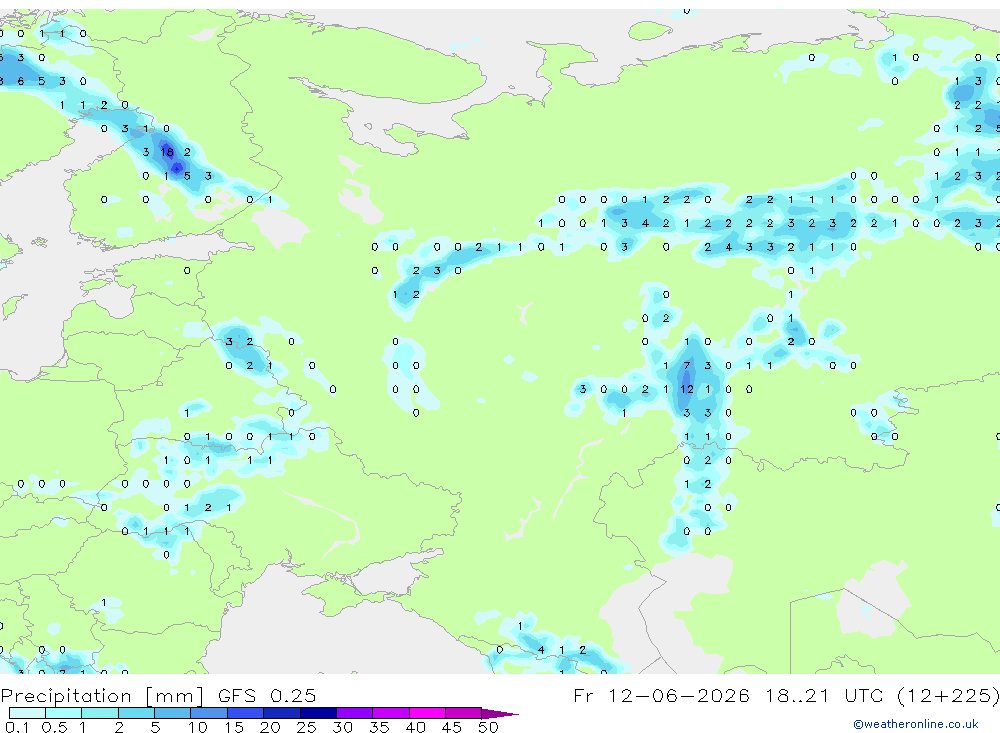Click the '25' legend scale label
1000x733 pixels.
(x=306, y=727)
